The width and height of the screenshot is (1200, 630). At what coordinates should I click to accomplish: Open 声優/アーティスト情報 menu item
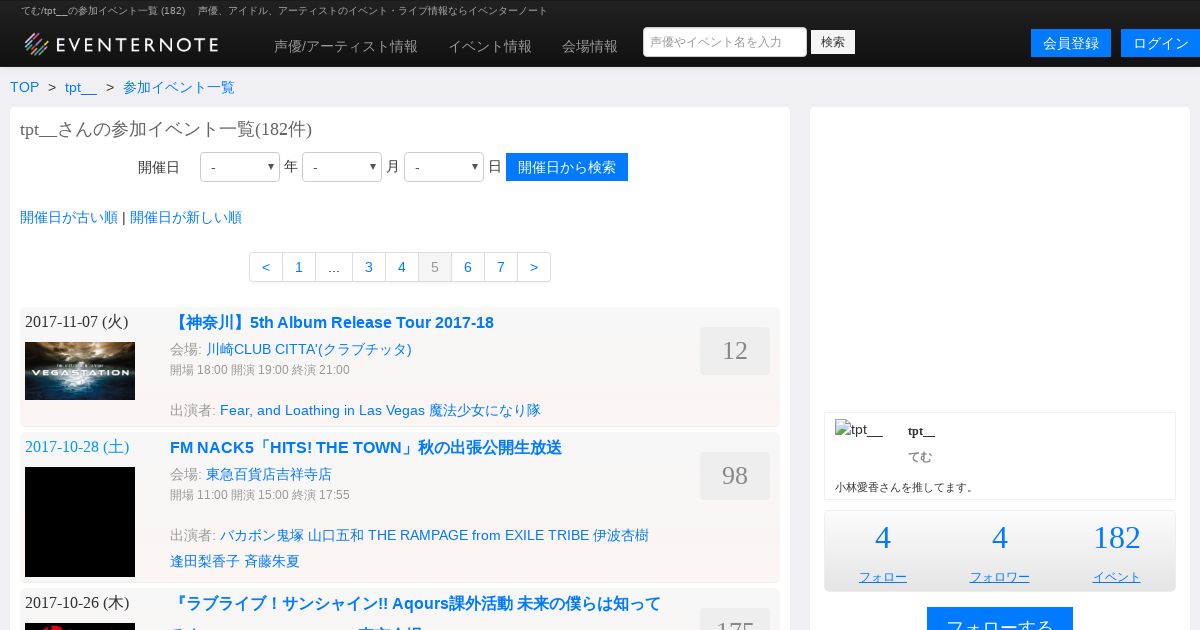346,46
